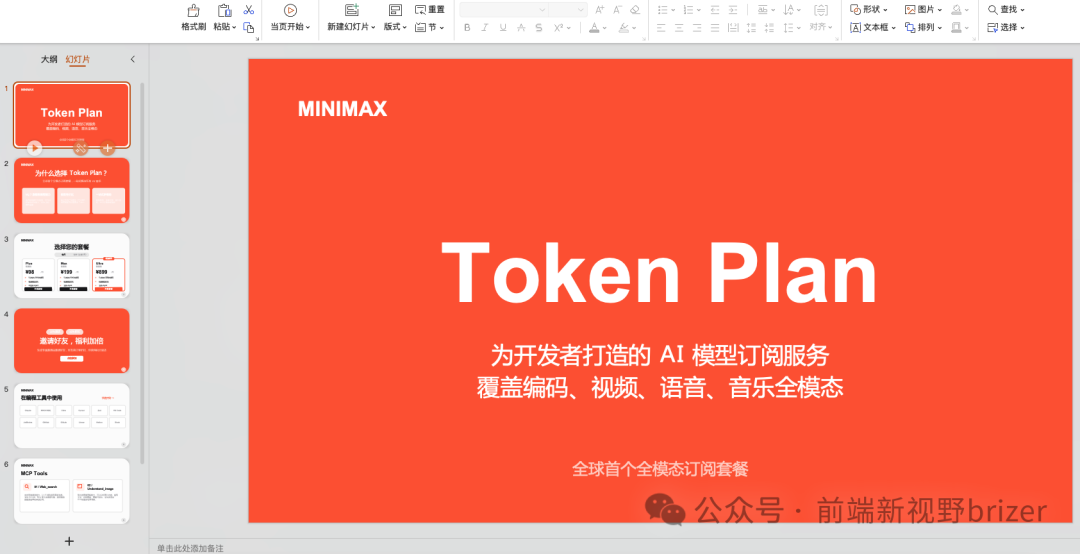Toggle Bold formatting
The width and height of the screenshot is (1080, 554).
click(467, 28)
